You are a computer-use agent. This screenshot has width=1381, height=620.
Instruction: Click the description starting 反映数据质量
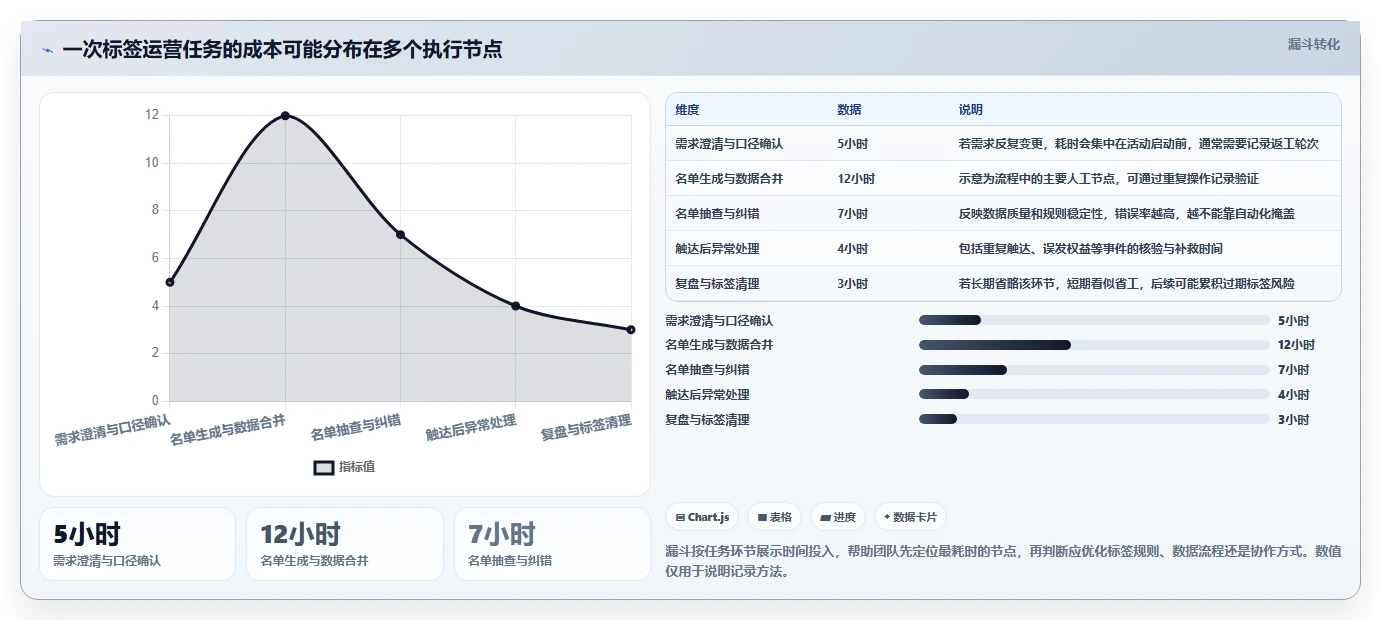pos(1128,214)
